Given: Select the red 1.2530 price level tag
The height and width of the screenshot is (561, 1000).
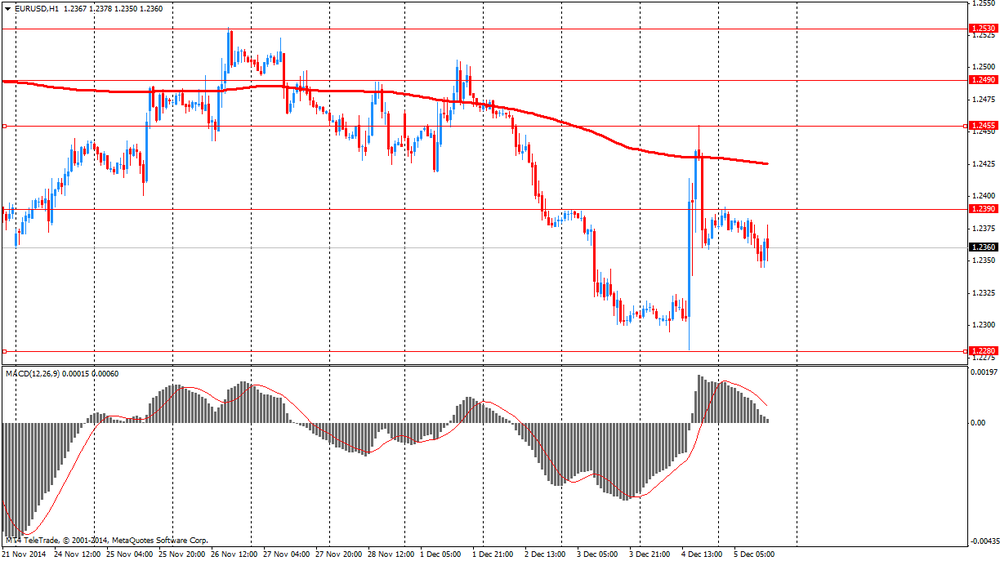Looking at the screenshot, I should pyautogui.click(x=983, y=29).
